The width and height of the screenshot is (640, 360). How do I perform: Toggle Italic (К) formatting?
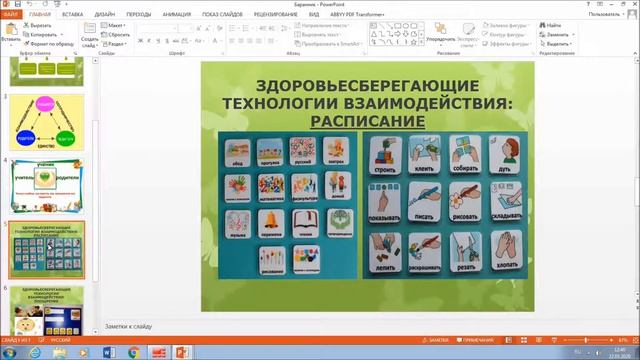pyautogui.click(x=149, y=41)
